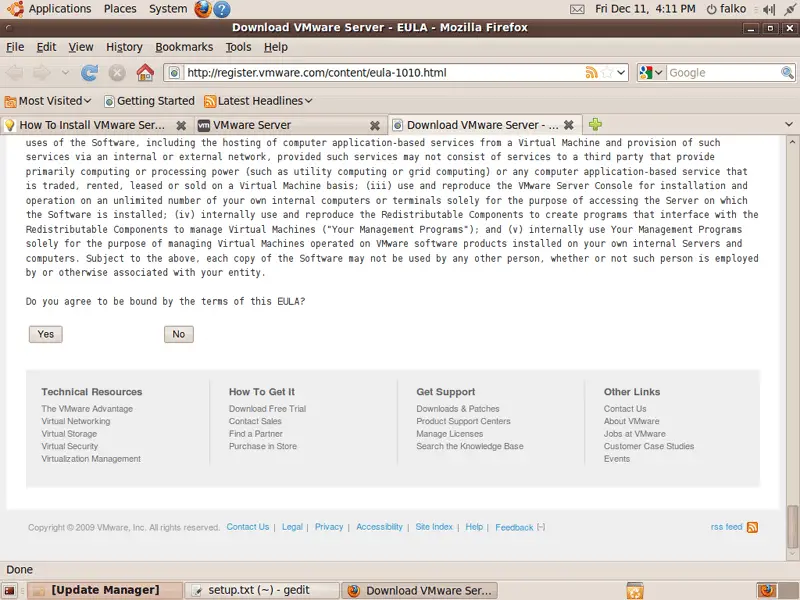The width and height of the screenshot is (800, 600).
Task: Open help from the panel question icon
Action: (222, 9)
